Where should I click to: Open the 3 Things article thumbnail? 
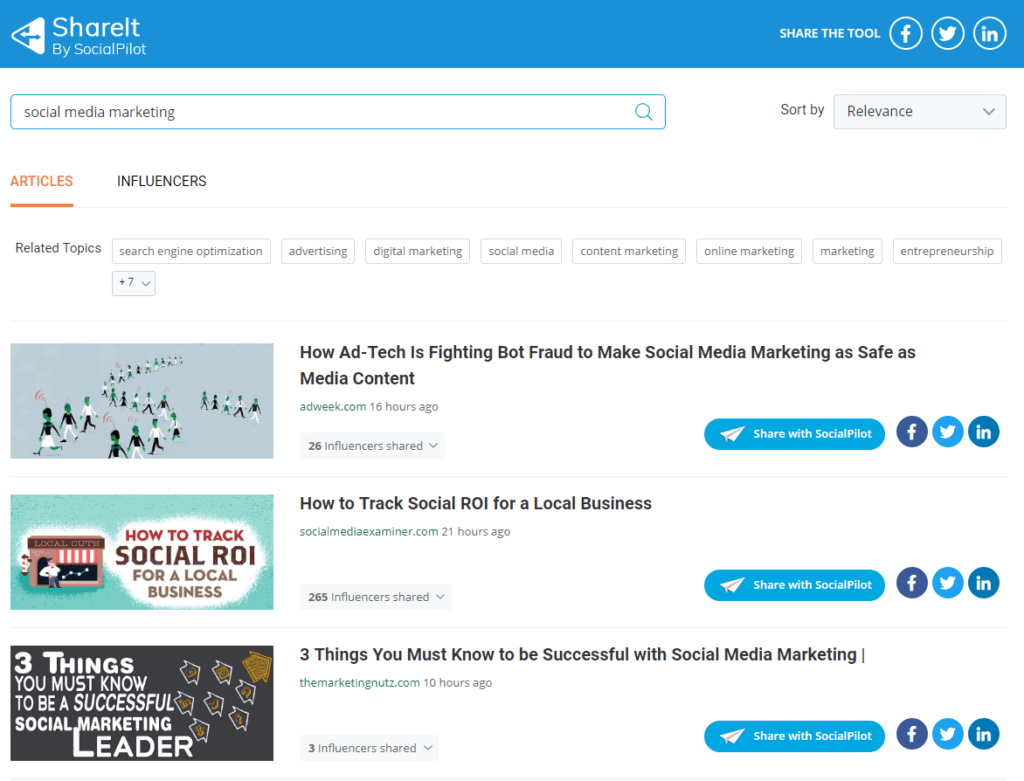[142, 703]
